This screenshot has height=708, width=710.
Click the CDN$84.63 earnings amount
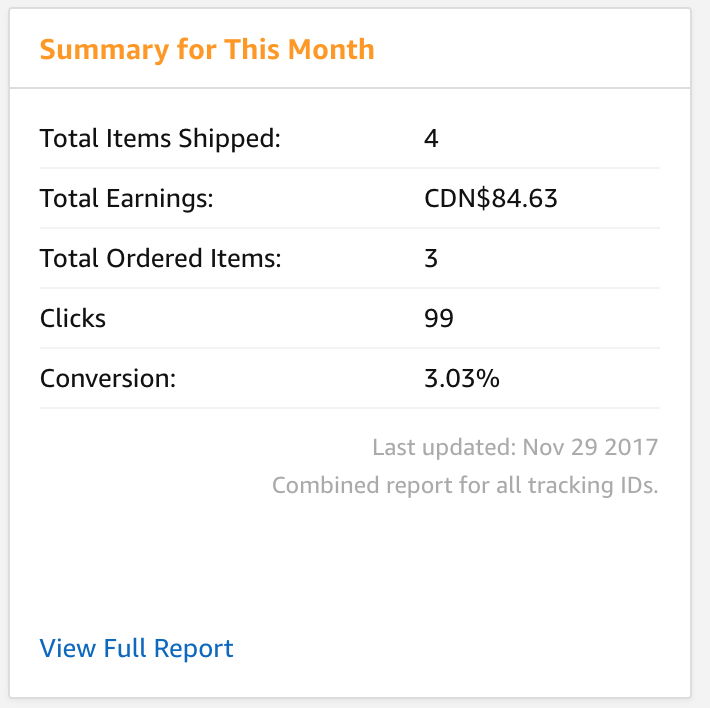(491, 198)
